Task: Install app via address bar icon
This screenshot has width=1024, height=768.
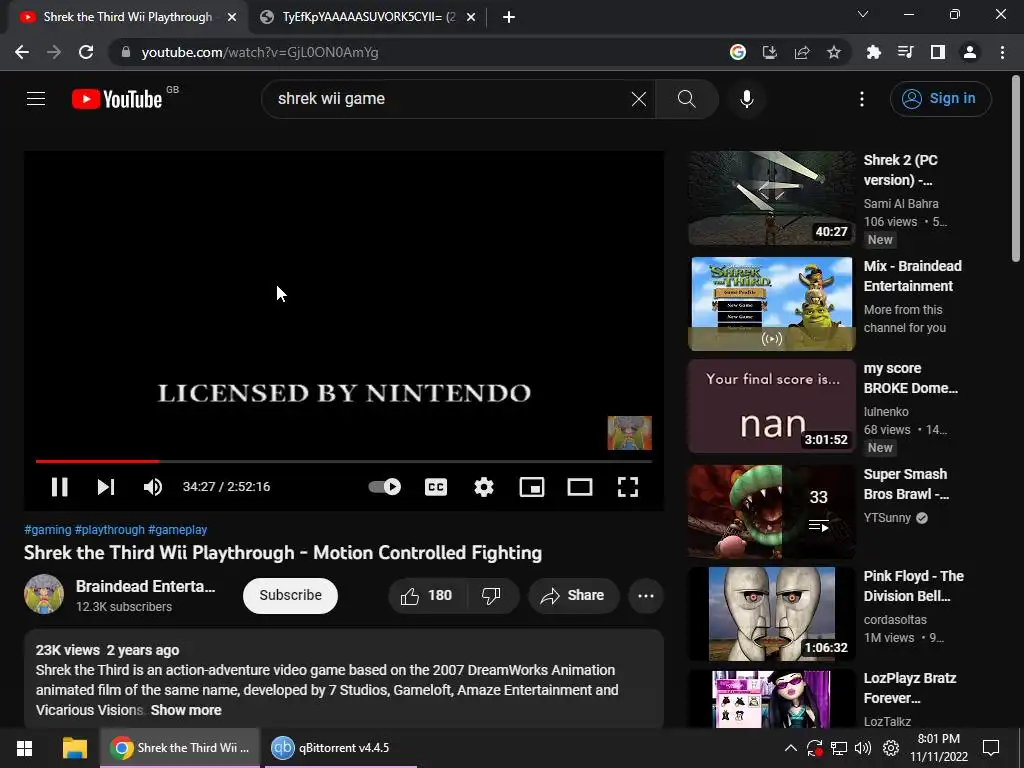Action: click(x=770, y=52)
